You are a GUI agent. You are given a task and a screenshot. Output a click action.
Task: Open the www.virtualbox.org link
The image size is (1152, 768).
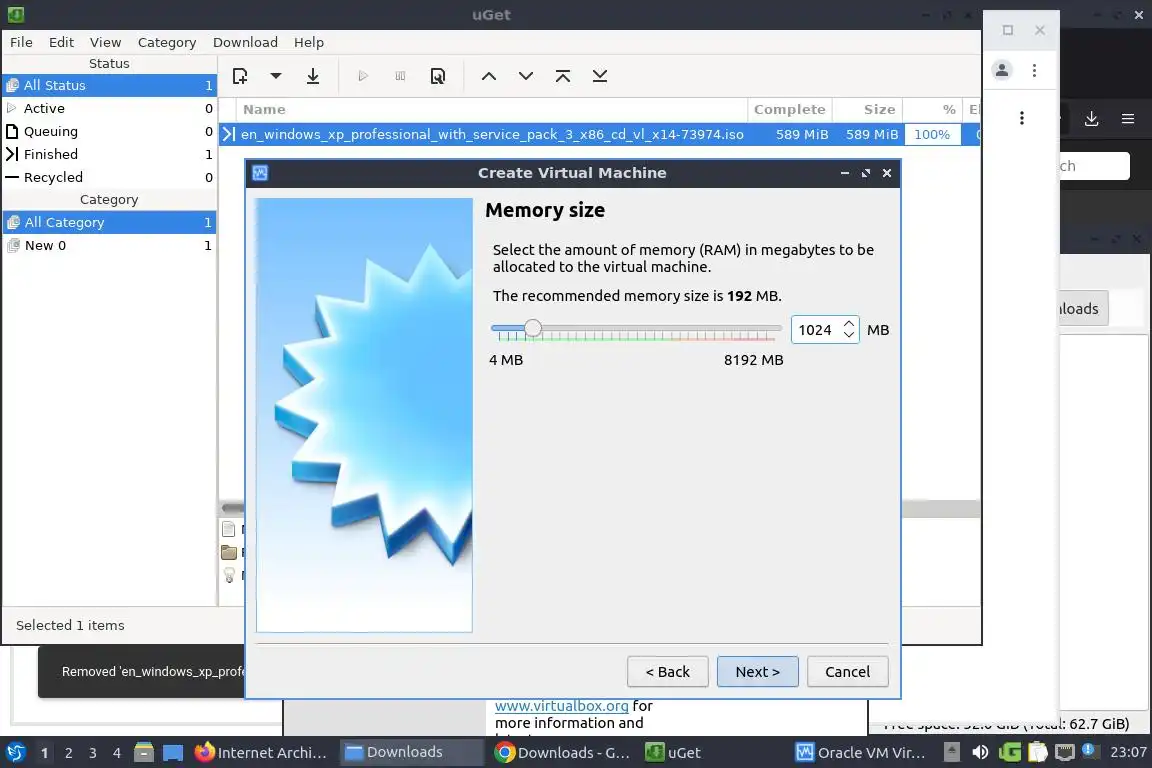(x=561, y=706)
